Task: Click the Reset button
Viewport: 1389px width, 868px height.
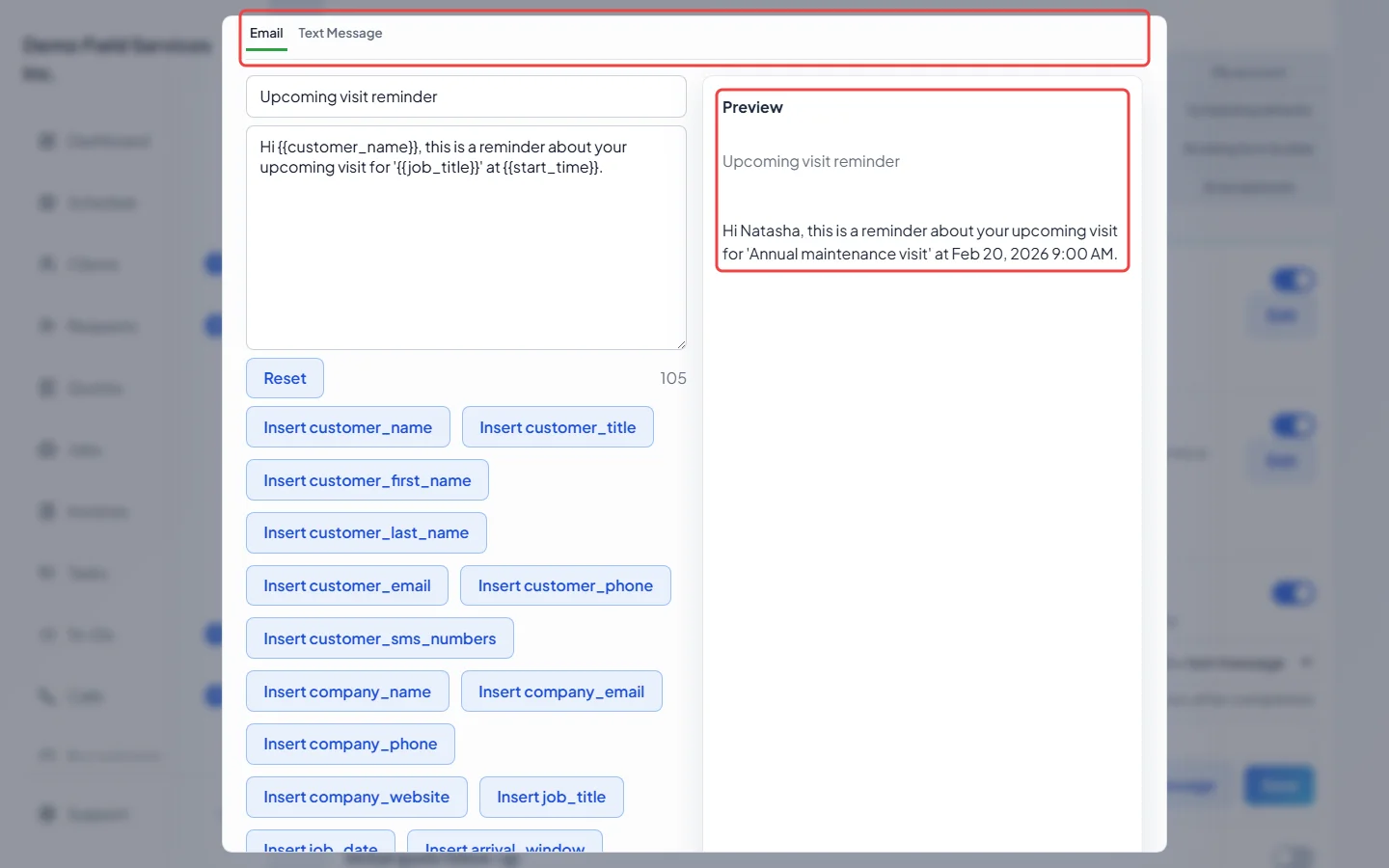Action: point(285,378)
